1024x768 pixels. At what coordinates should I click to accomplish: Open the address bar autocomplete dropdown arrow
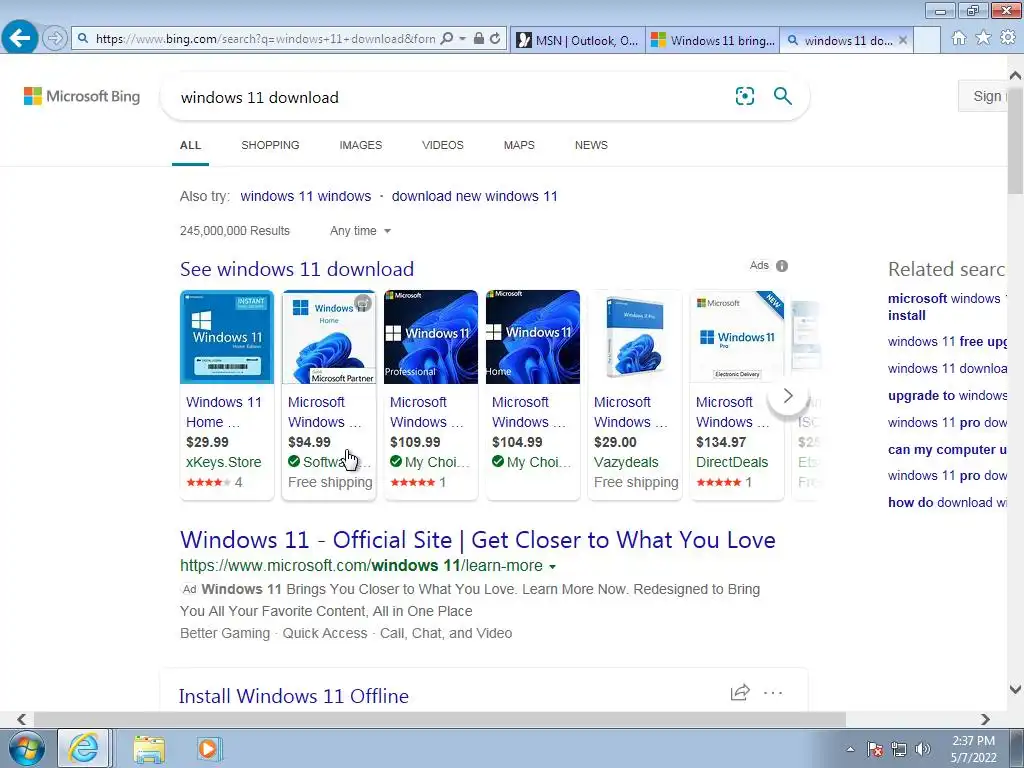462,39
